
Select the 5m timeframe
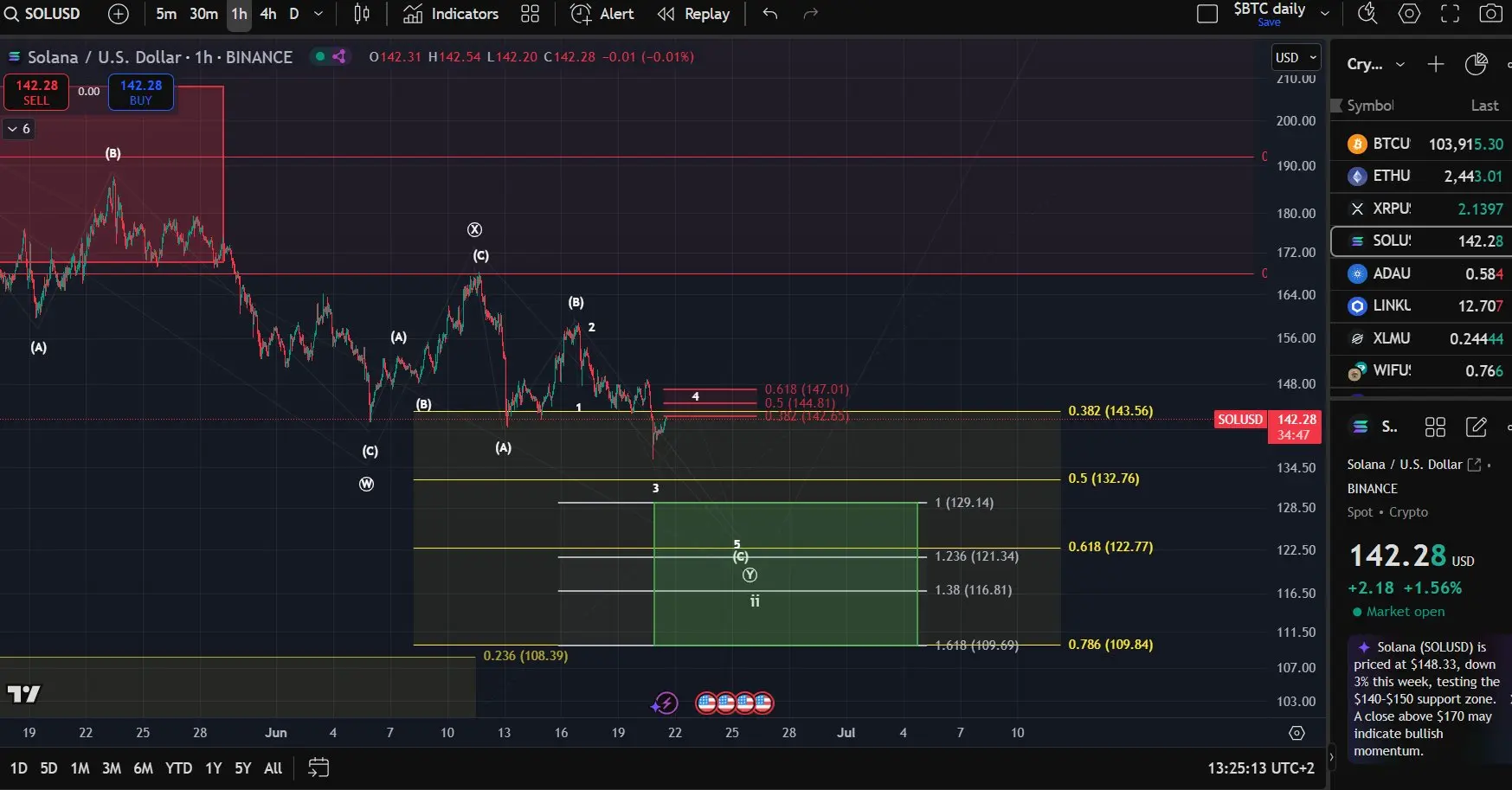(166, 14)
